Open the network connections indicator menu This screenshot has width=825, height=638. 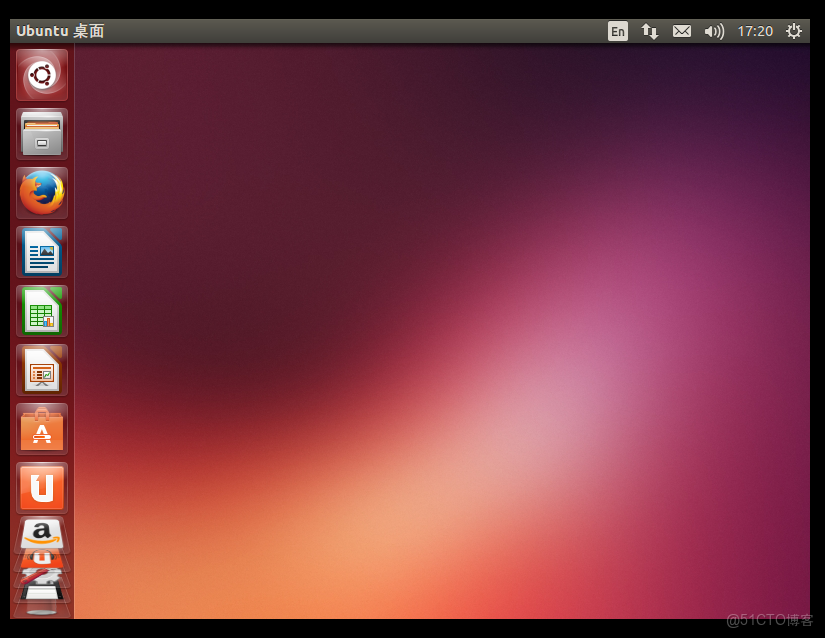[650, 31]
